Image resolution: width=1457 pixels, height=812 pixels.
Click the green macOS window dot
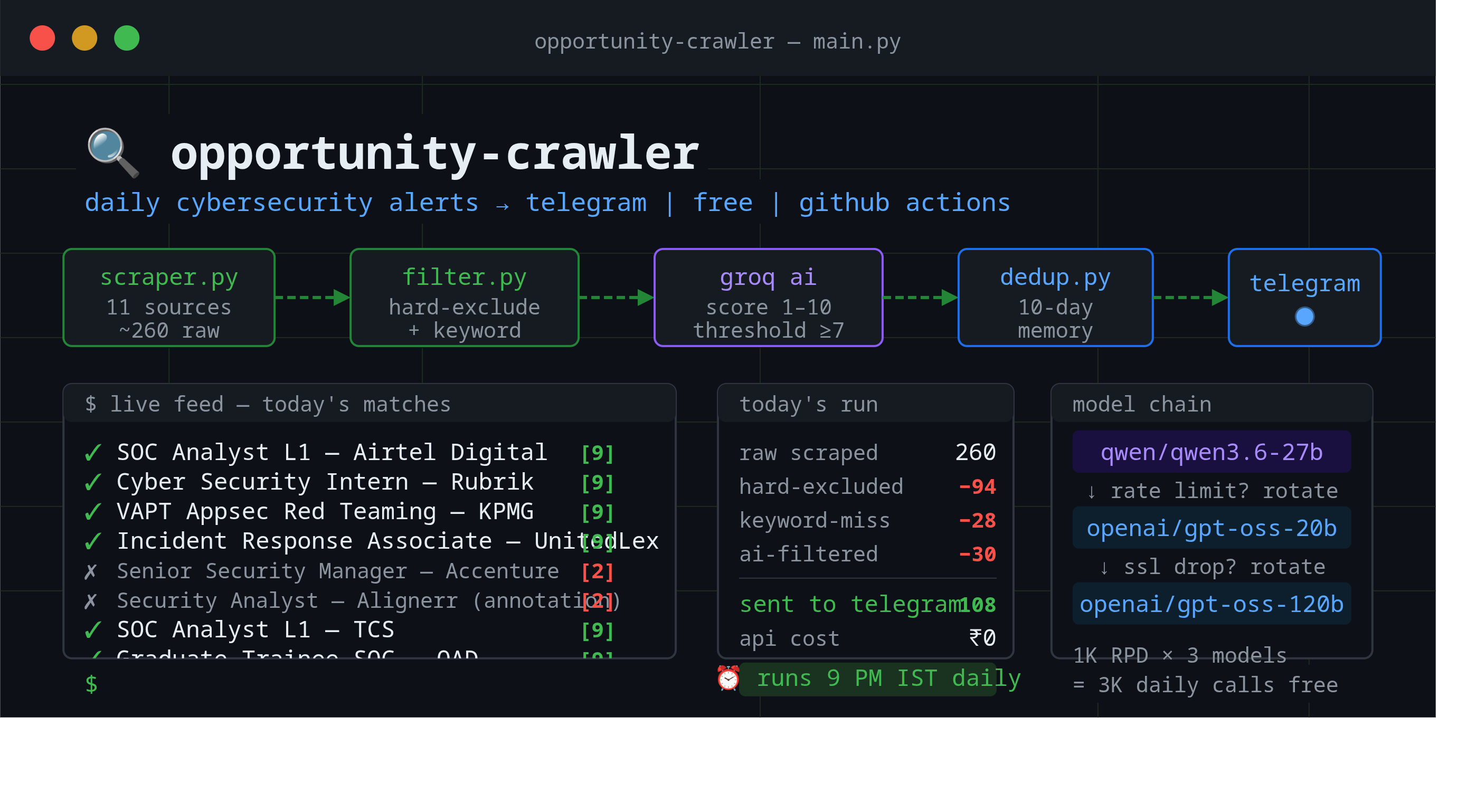coord(127,39)
